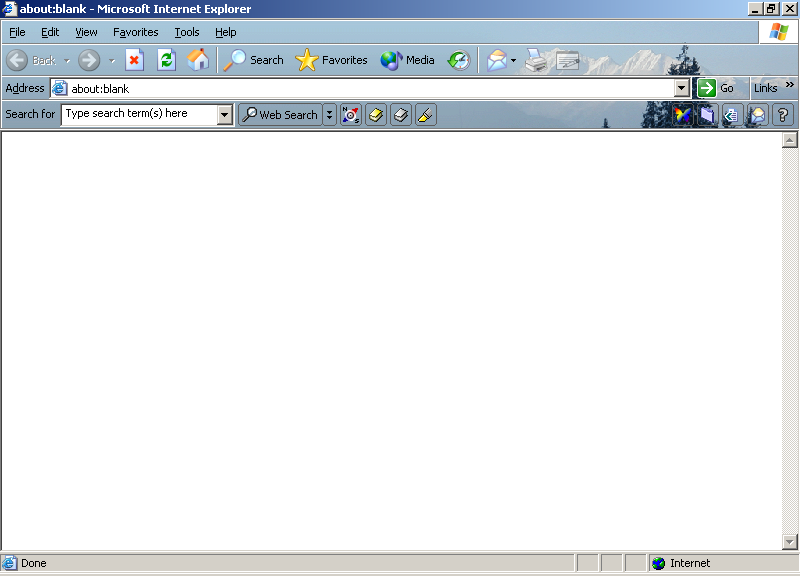Click the Windows flag logo

pyautogui.click(x=779, y=32)
